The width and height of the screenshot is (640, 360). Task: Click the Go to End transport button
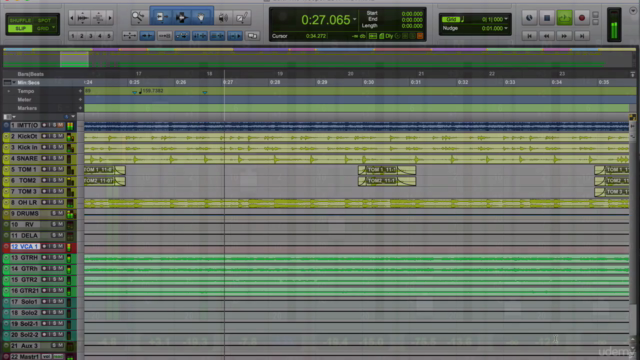pos(582,36)
